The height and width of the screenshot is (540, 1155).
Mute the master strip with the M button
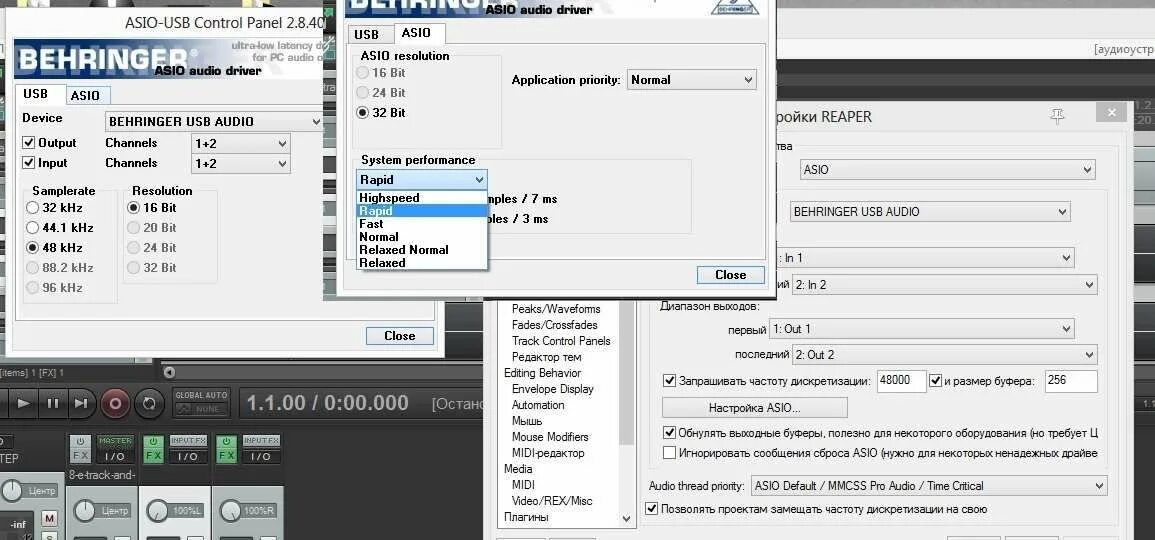pos(49,519)
